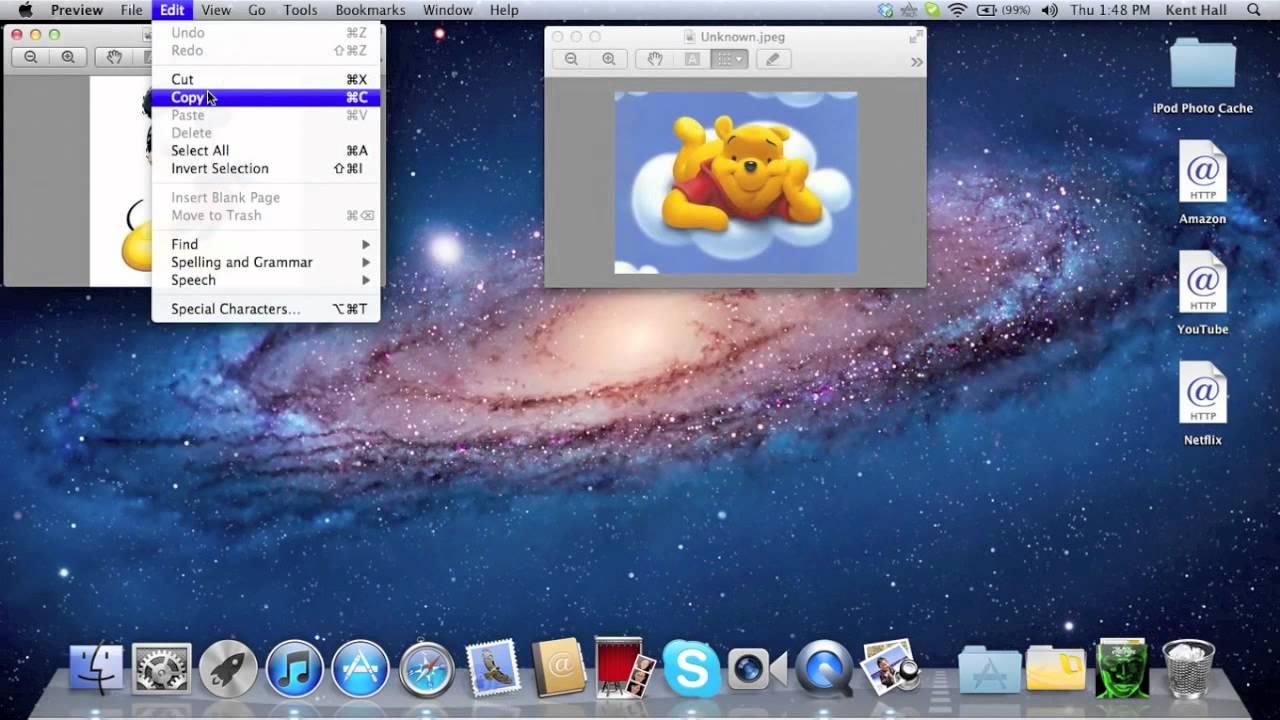The image size is (1280, 720).
Task: Open the YouTube web shortcut on desktop
Action: pos(1202,293)
